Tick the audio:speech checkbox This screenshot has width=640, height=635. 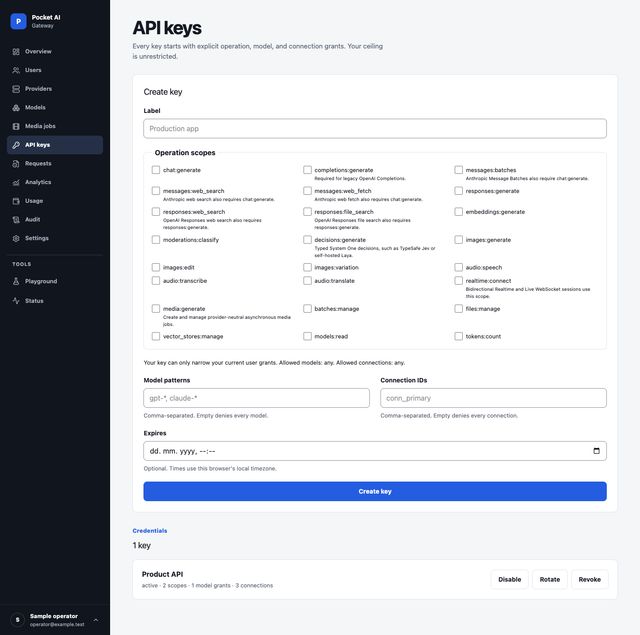(459, 267)
